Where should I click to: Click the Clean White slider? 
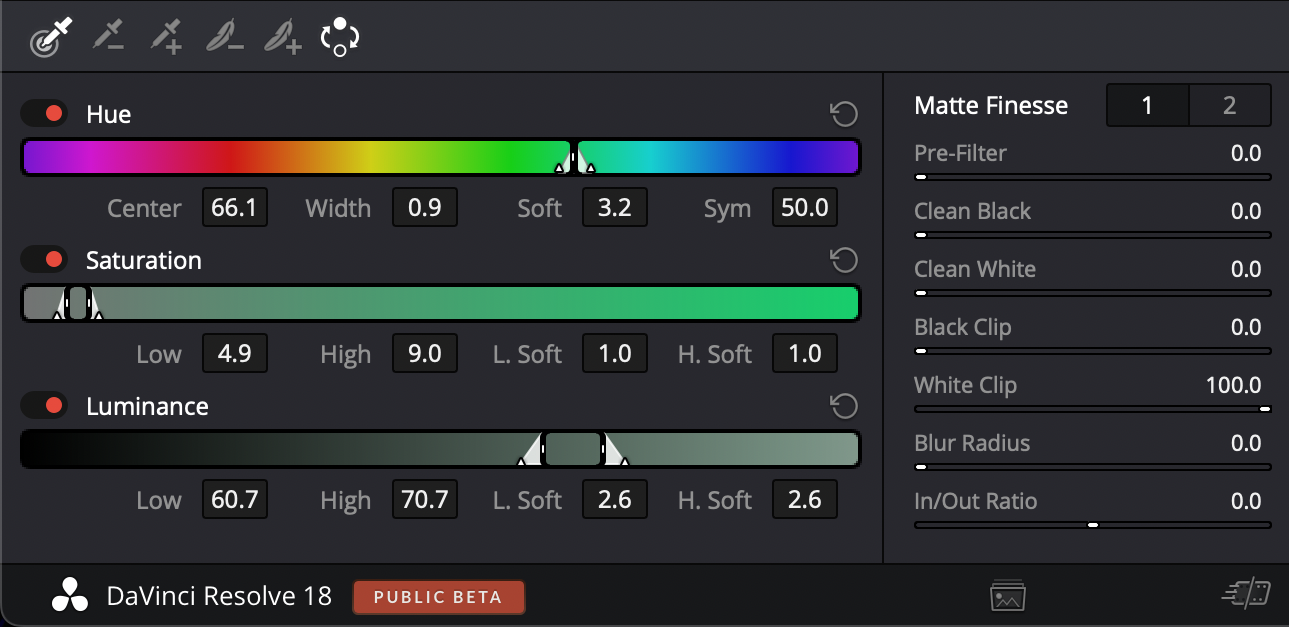(1092, 293)
